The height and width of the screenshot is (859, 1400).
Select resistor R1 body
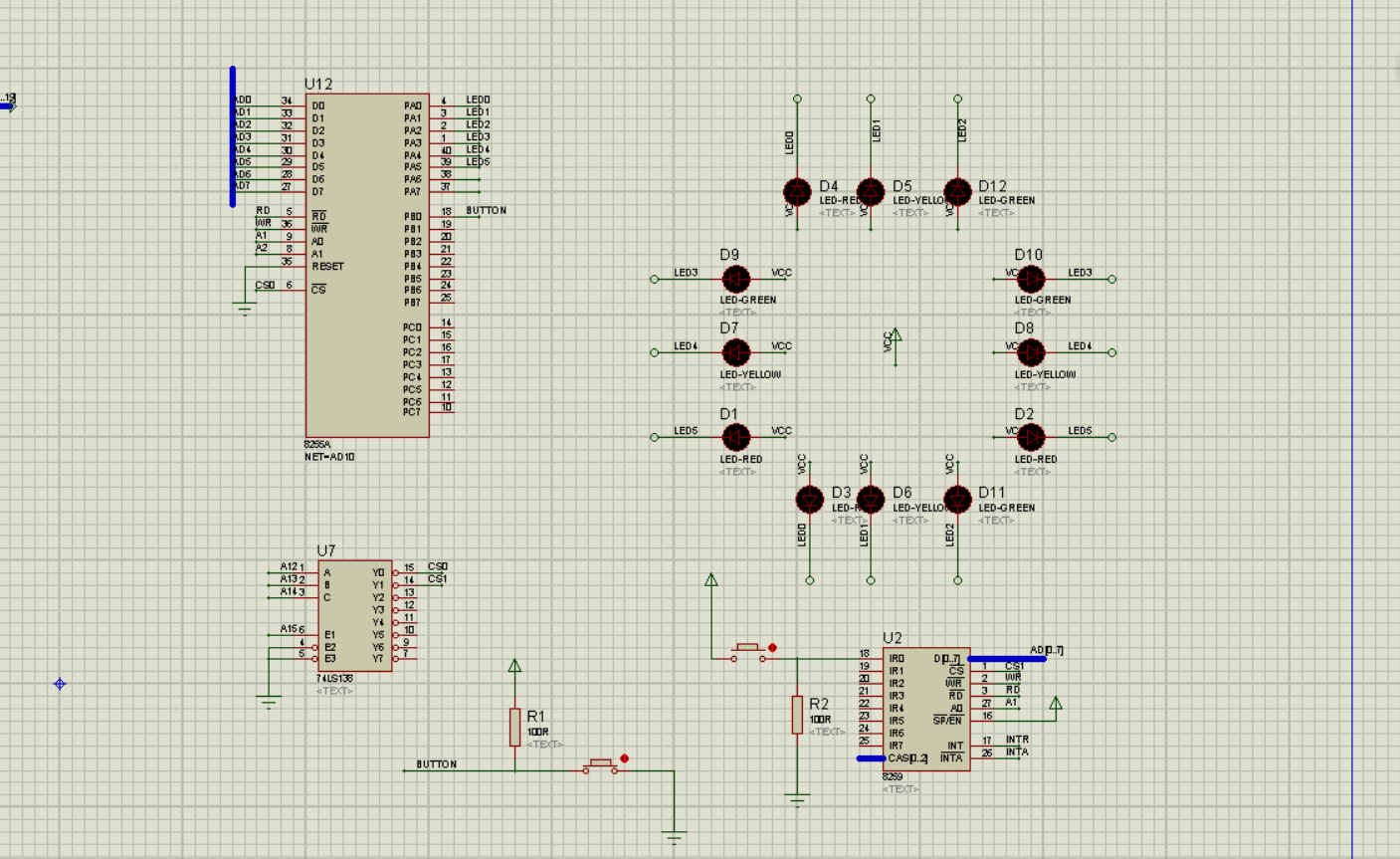coord(514,727)
